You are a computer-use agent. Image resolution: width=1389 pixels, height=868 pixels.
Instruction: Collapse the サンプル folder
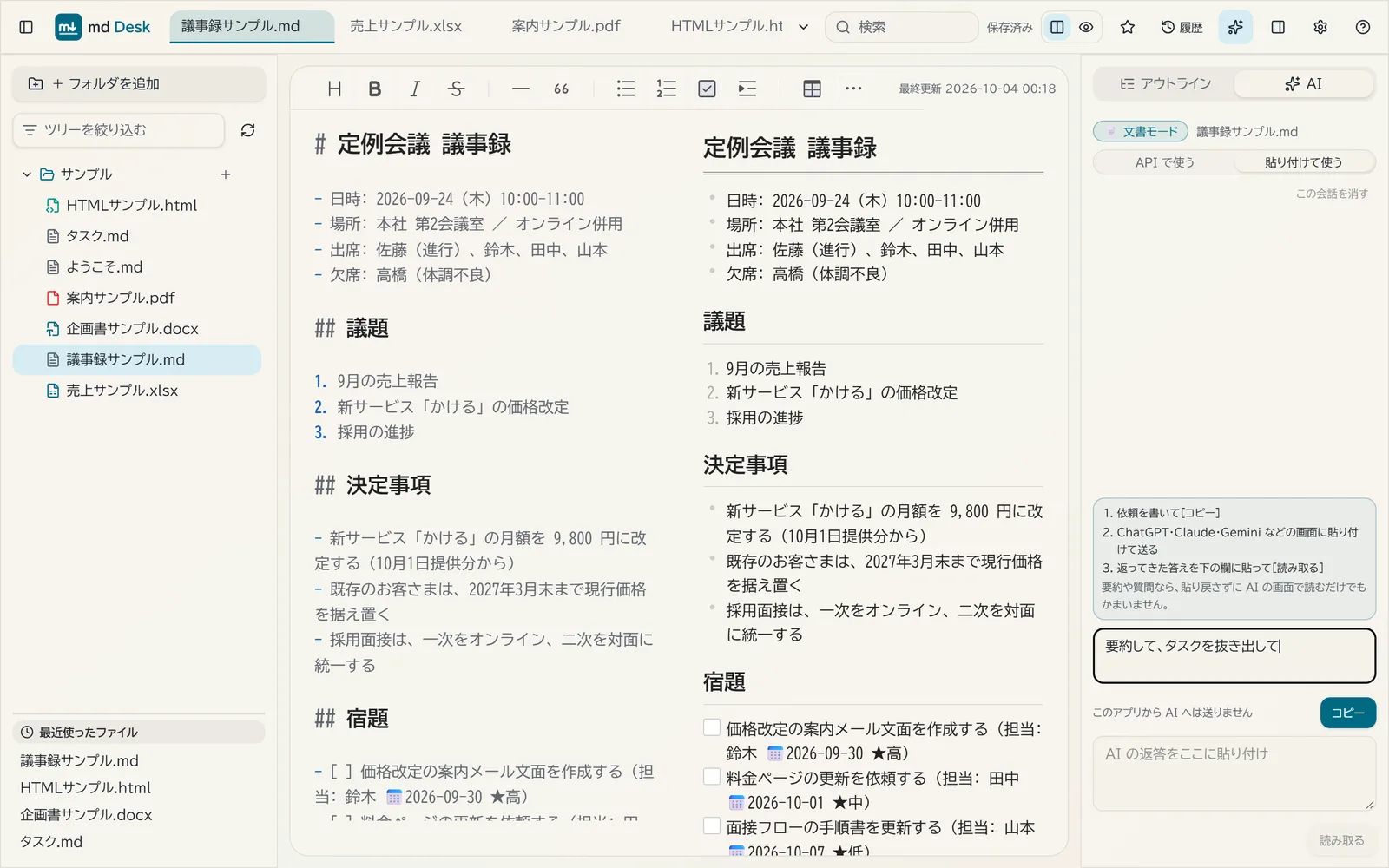(x=27, y=174)
